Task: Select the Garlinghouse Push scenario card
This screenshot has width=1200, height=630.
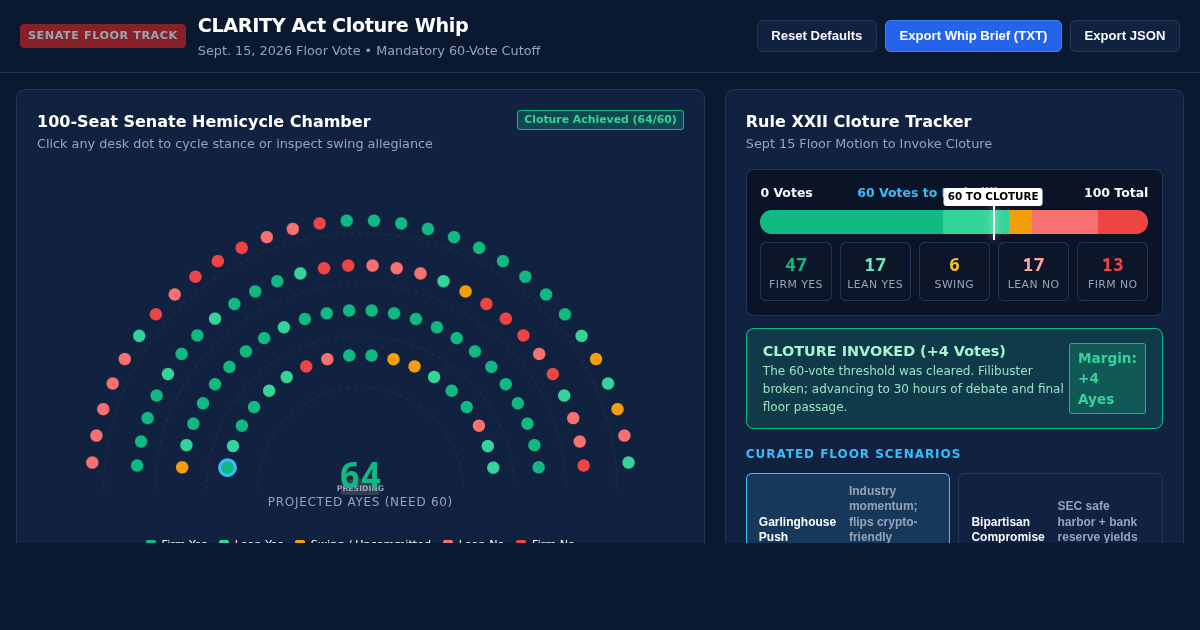Action: point(846,510)
